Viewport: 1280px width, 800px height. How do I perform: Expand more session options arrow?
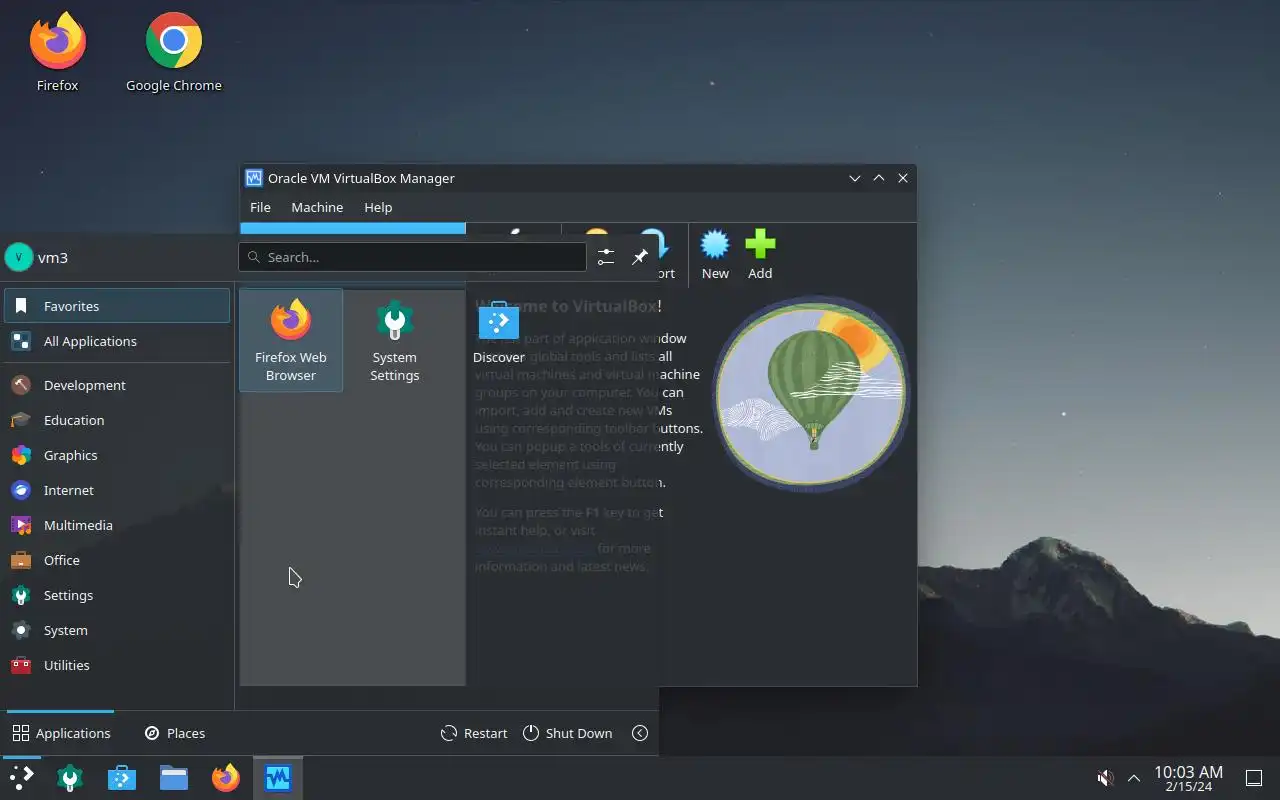640,733
